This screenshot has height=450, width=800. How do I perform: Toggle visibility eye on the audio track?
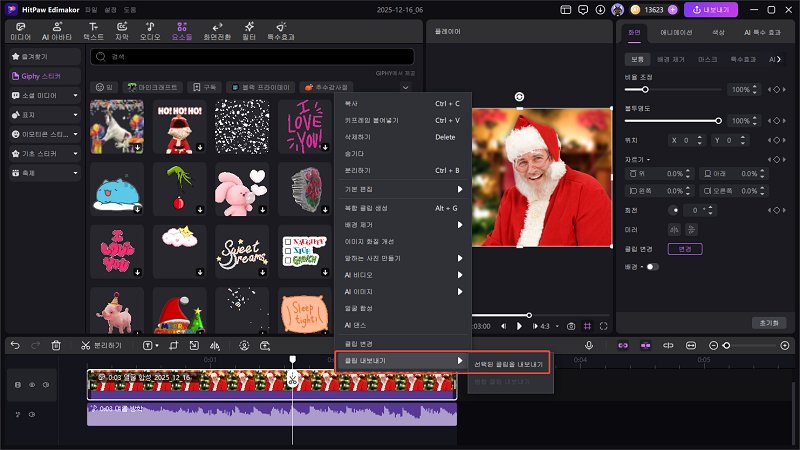31,413
